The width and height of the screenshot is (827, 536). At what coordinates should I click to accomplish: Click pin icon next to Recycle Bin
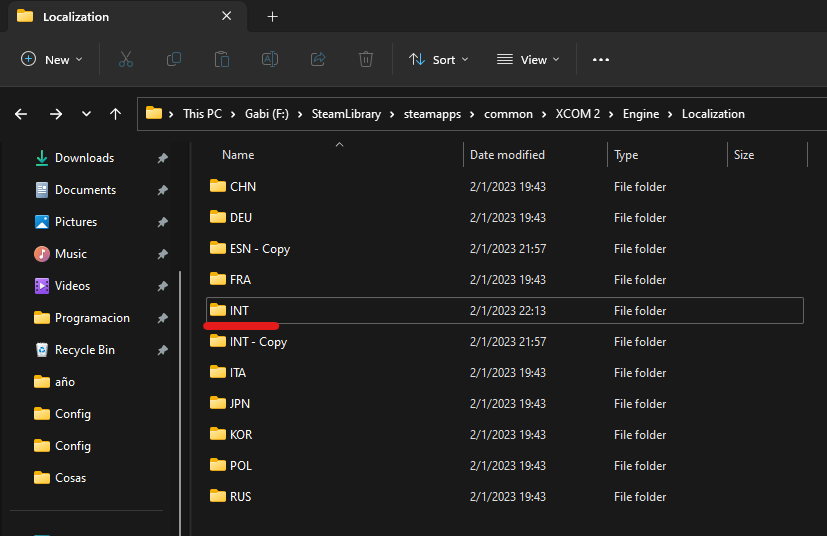(x=162, y=350)
